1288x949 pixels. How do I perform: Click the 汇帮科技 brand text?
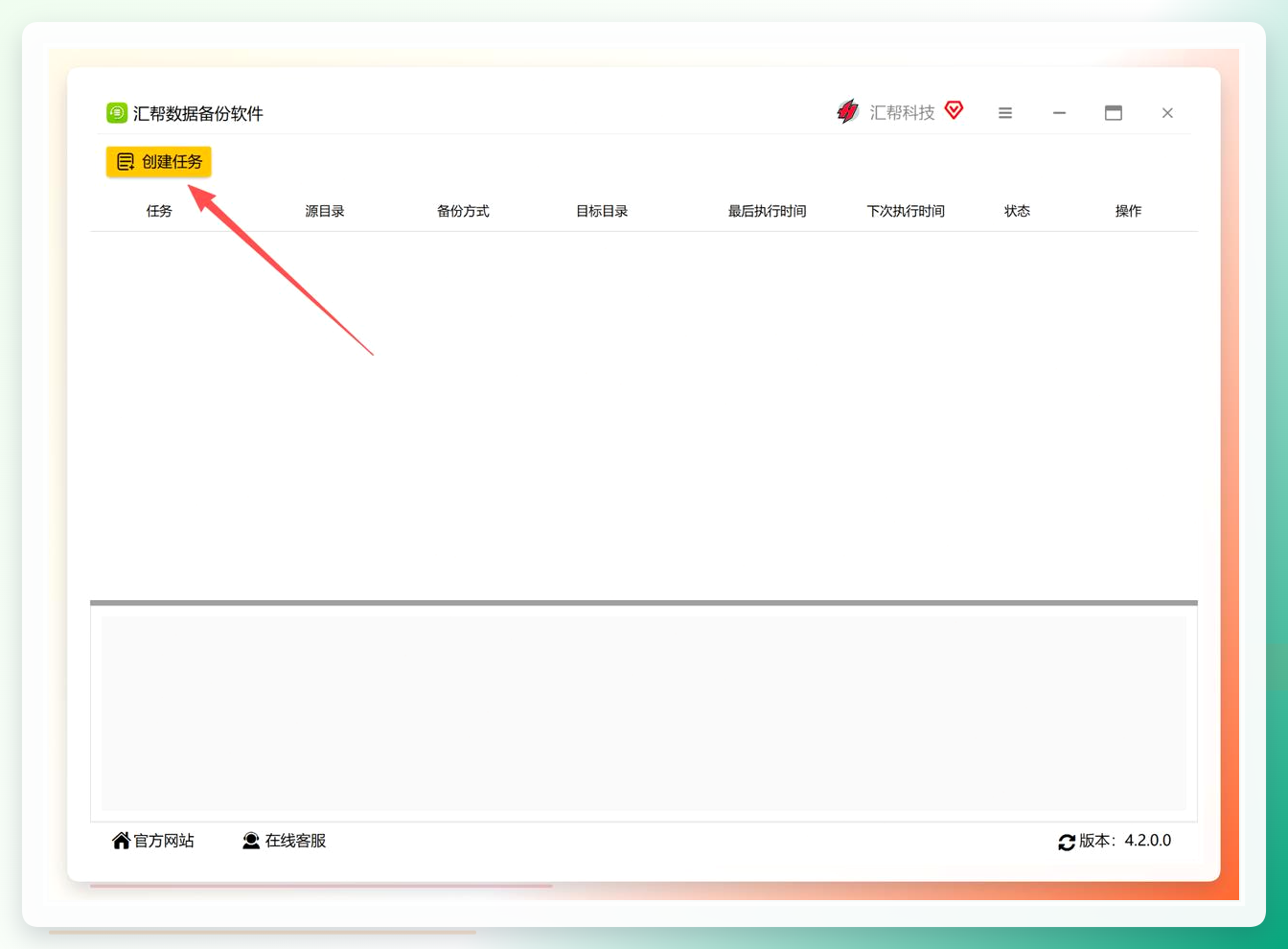(x=902, y=113)
